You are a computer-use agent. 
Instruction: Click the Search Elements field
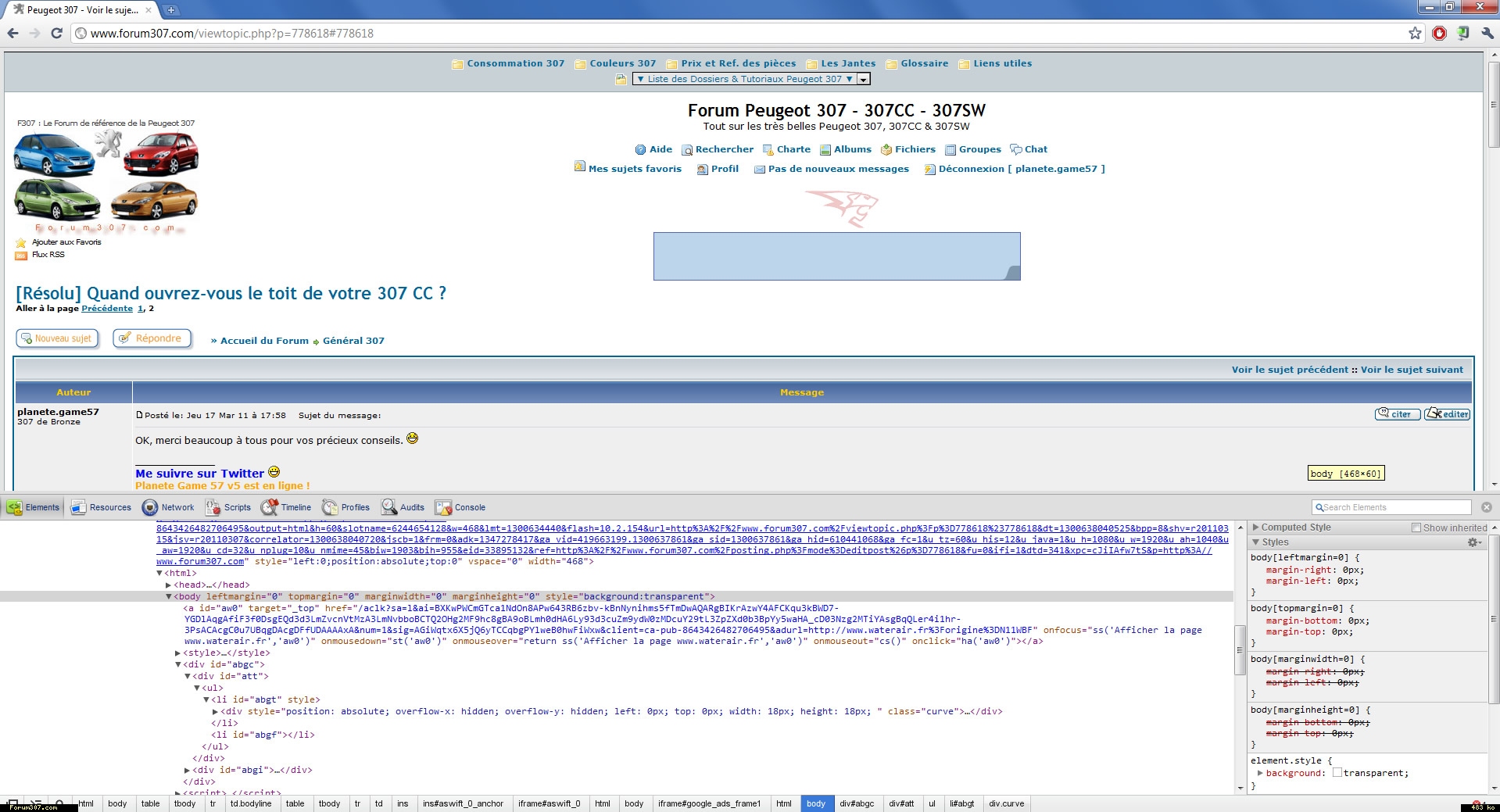(x=1391, y=507)
